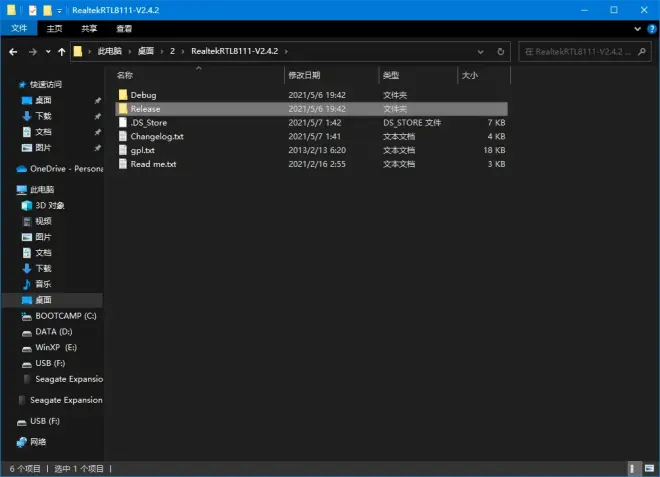This screenshot has width=660, height=477.
Task: Click the Changelog.txt file name
Action: [157, 136]
